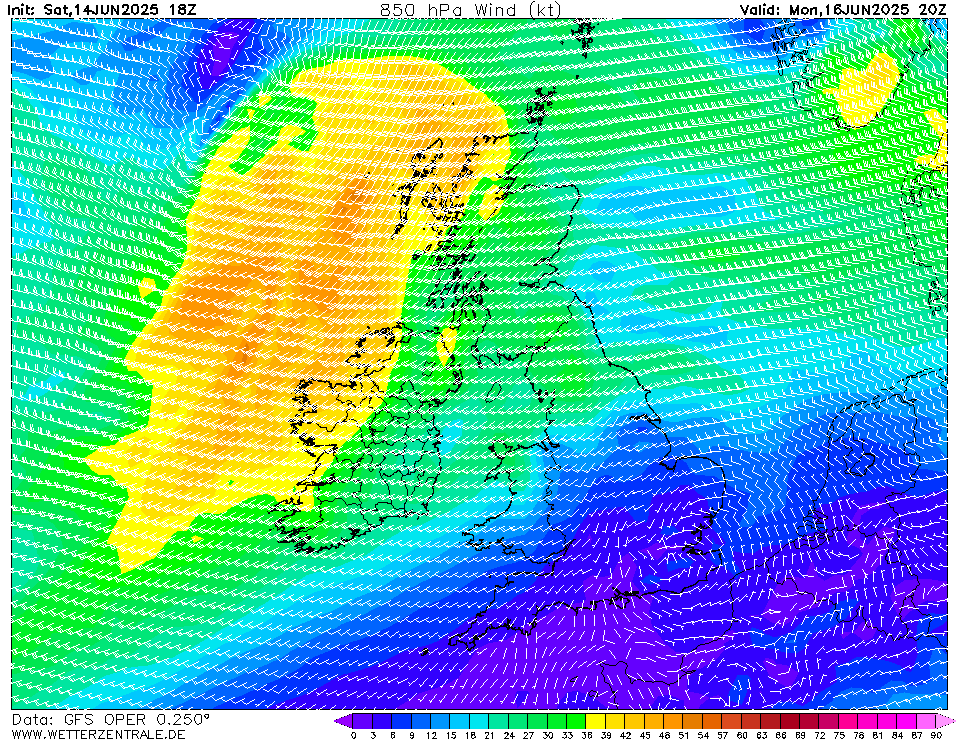
Task: Click the WWW.WETTERZENTRALE.DE website text
Action: [98, 734]
